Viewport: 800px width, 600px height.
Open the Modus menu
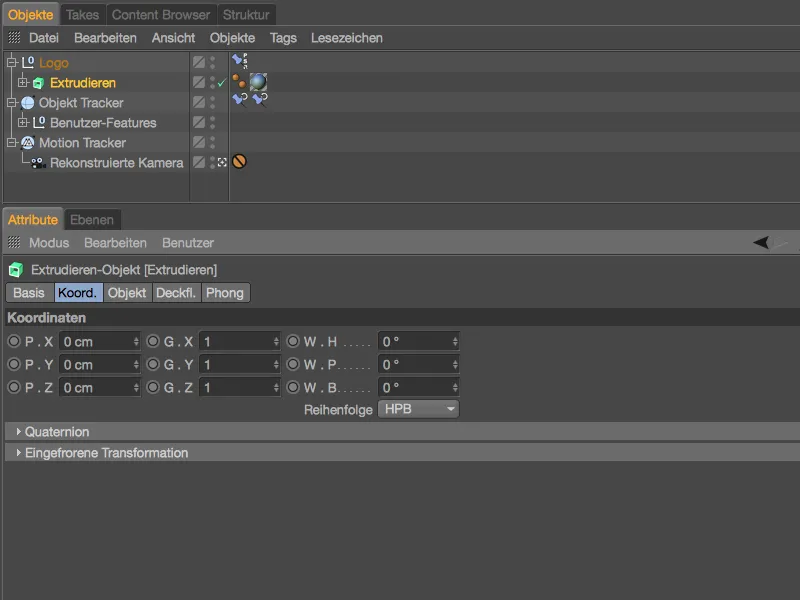pyautogui.click(x=49, y=243)
